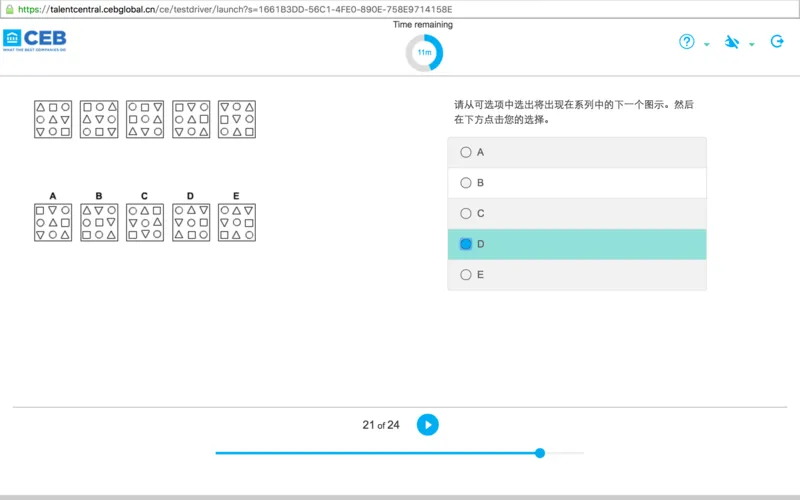
Task: Click answer figure A thumbnail
Action: (x=53, y=222)
